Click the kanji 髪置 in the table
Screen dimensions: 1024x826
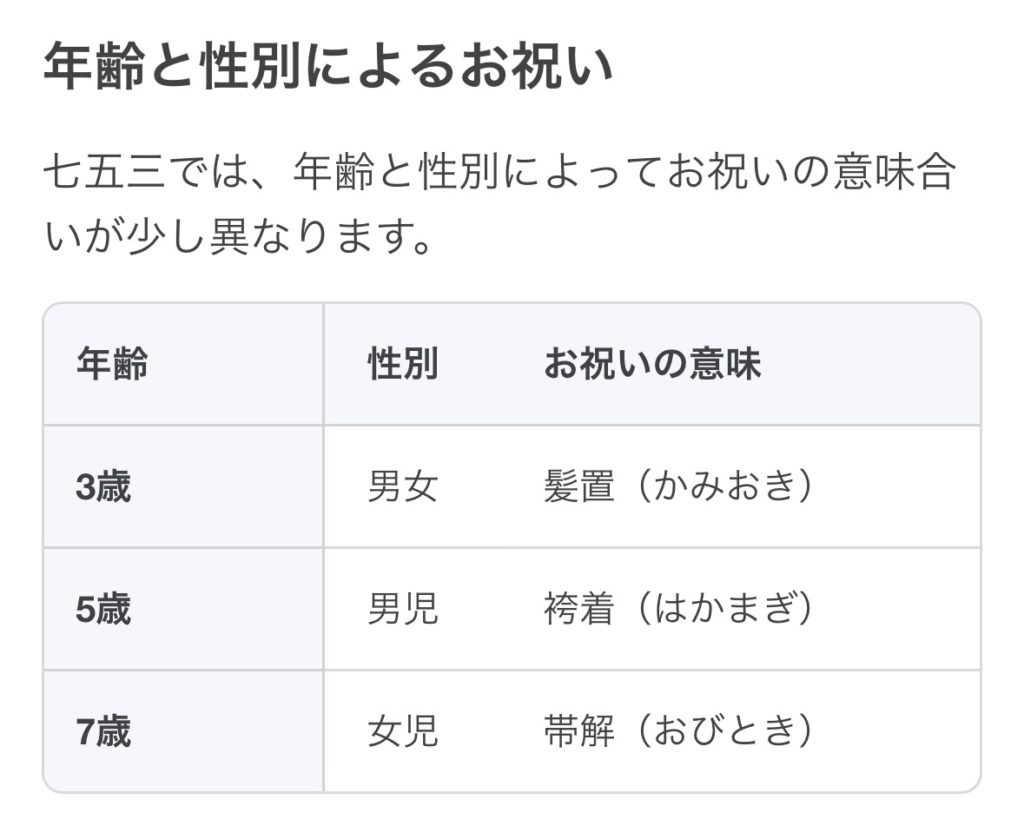pos(578,487)
